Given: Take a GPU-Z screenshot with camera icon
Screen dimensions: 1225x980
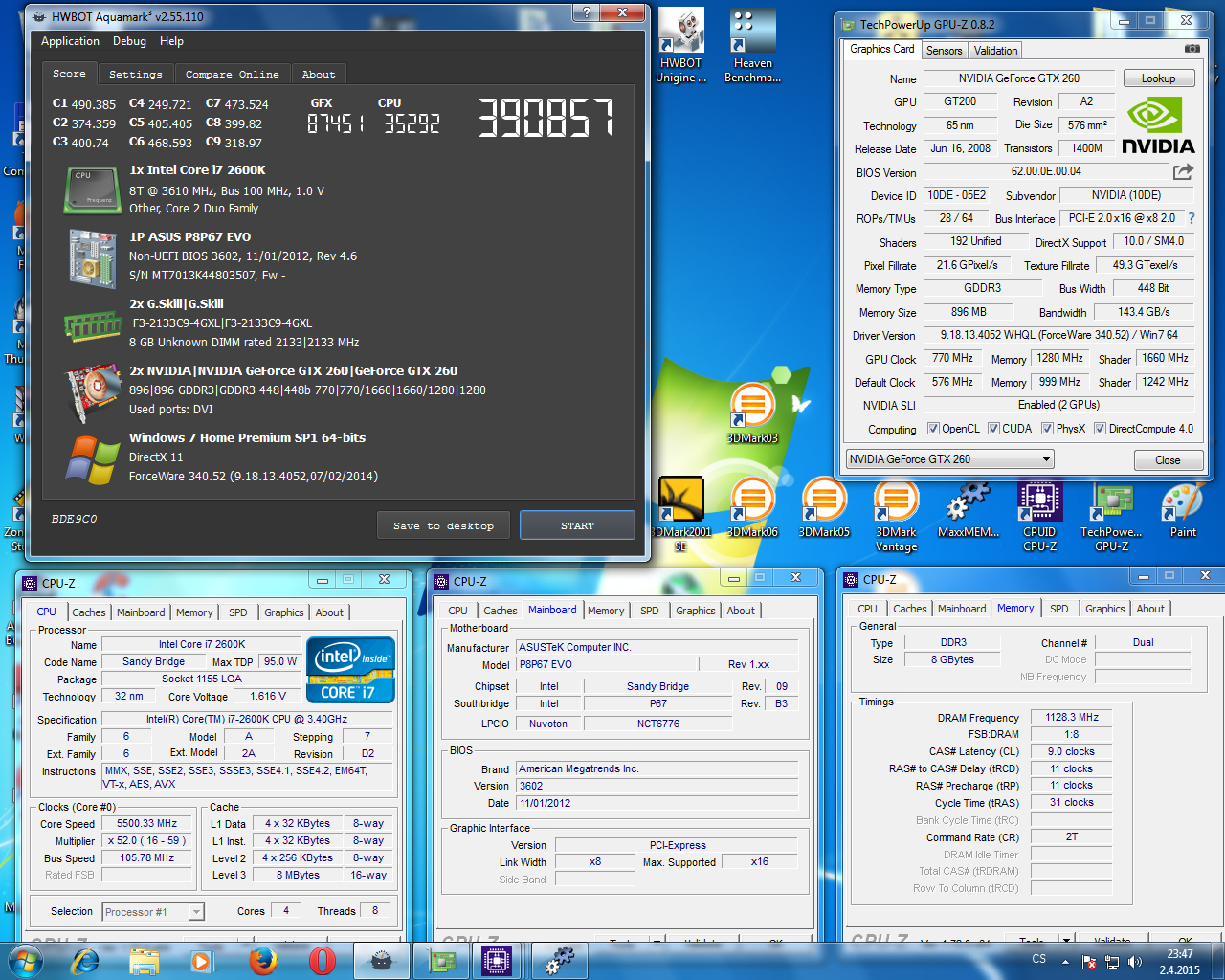Looking at the screenshot, I should point(1192,48).
